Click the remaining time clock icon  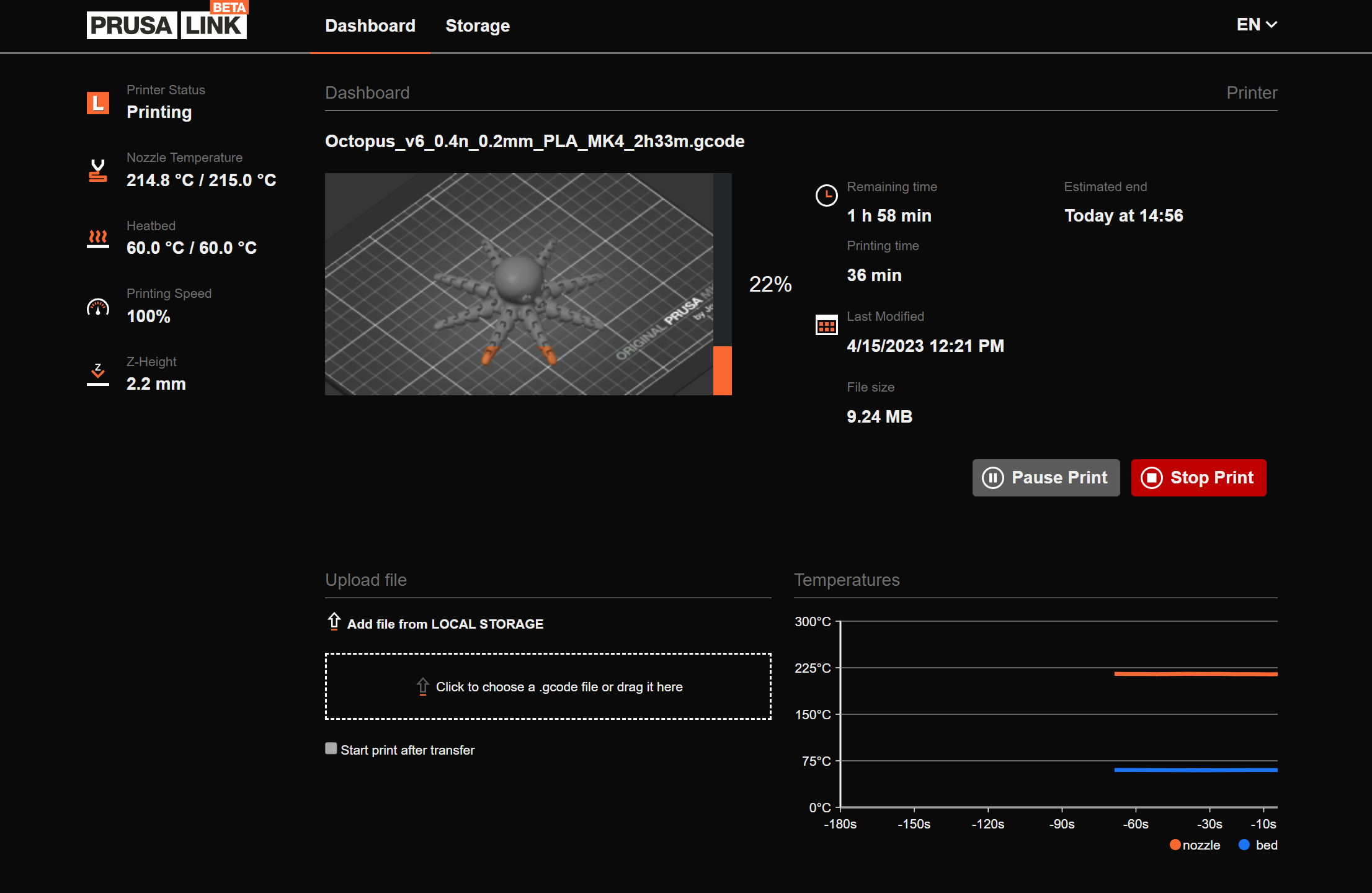[x=826, y=195]
